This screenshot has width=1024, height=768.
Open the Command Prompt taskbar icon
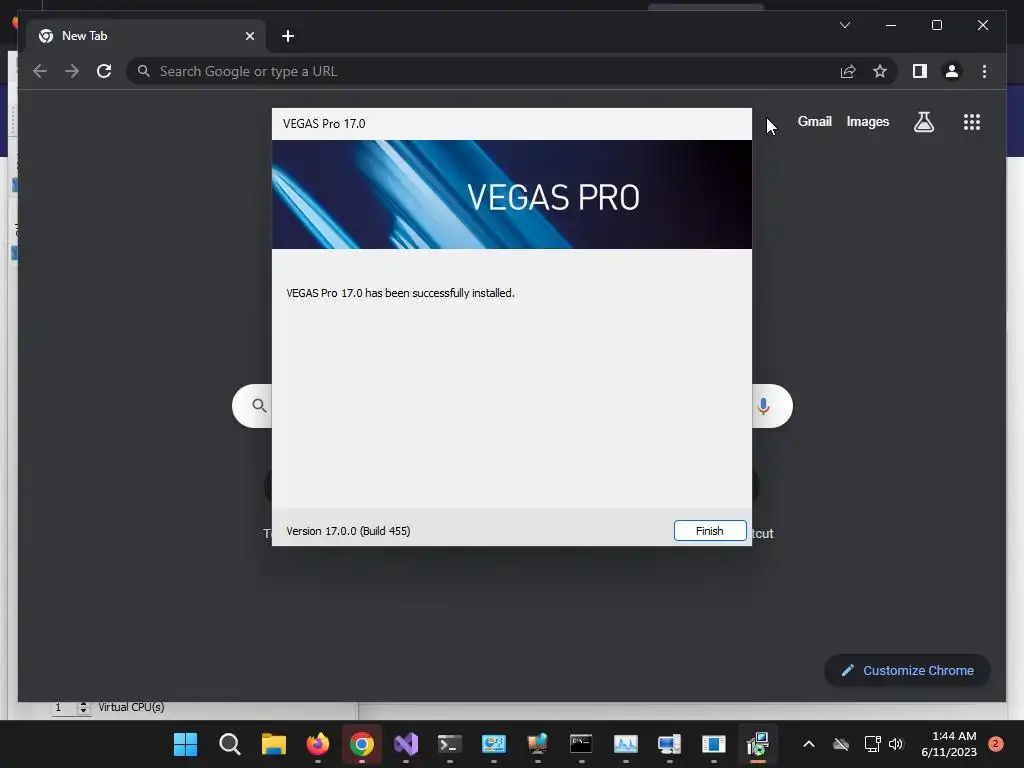pos(581,744)
